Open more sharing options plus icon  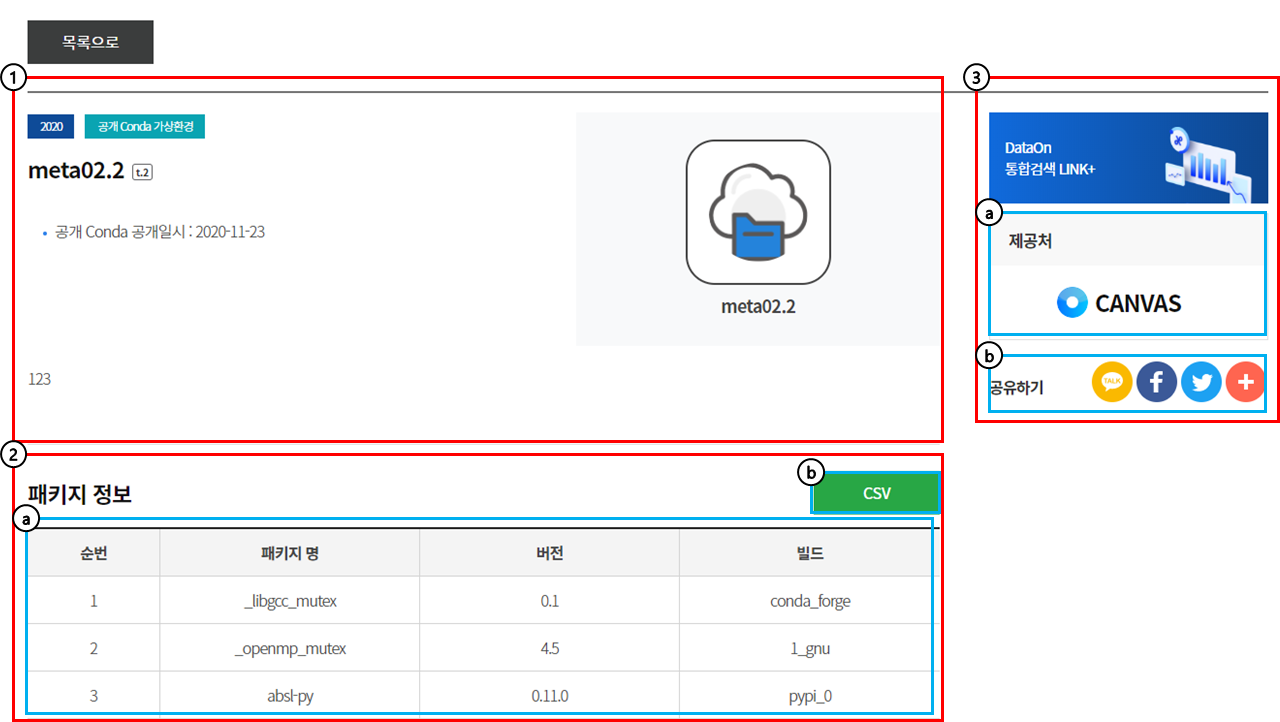[1245, 382]
